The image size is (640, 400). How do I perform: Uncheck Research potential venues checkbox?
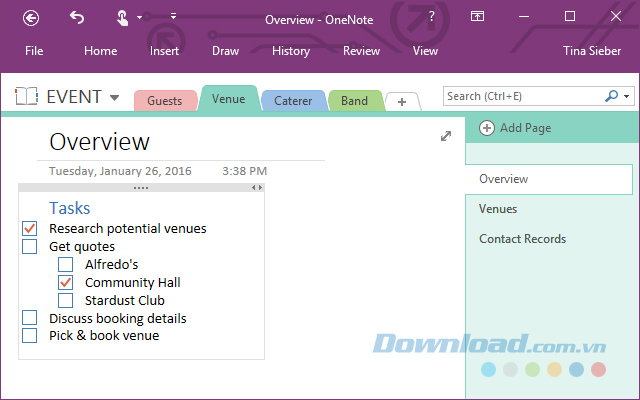click(x=29, y=229)
